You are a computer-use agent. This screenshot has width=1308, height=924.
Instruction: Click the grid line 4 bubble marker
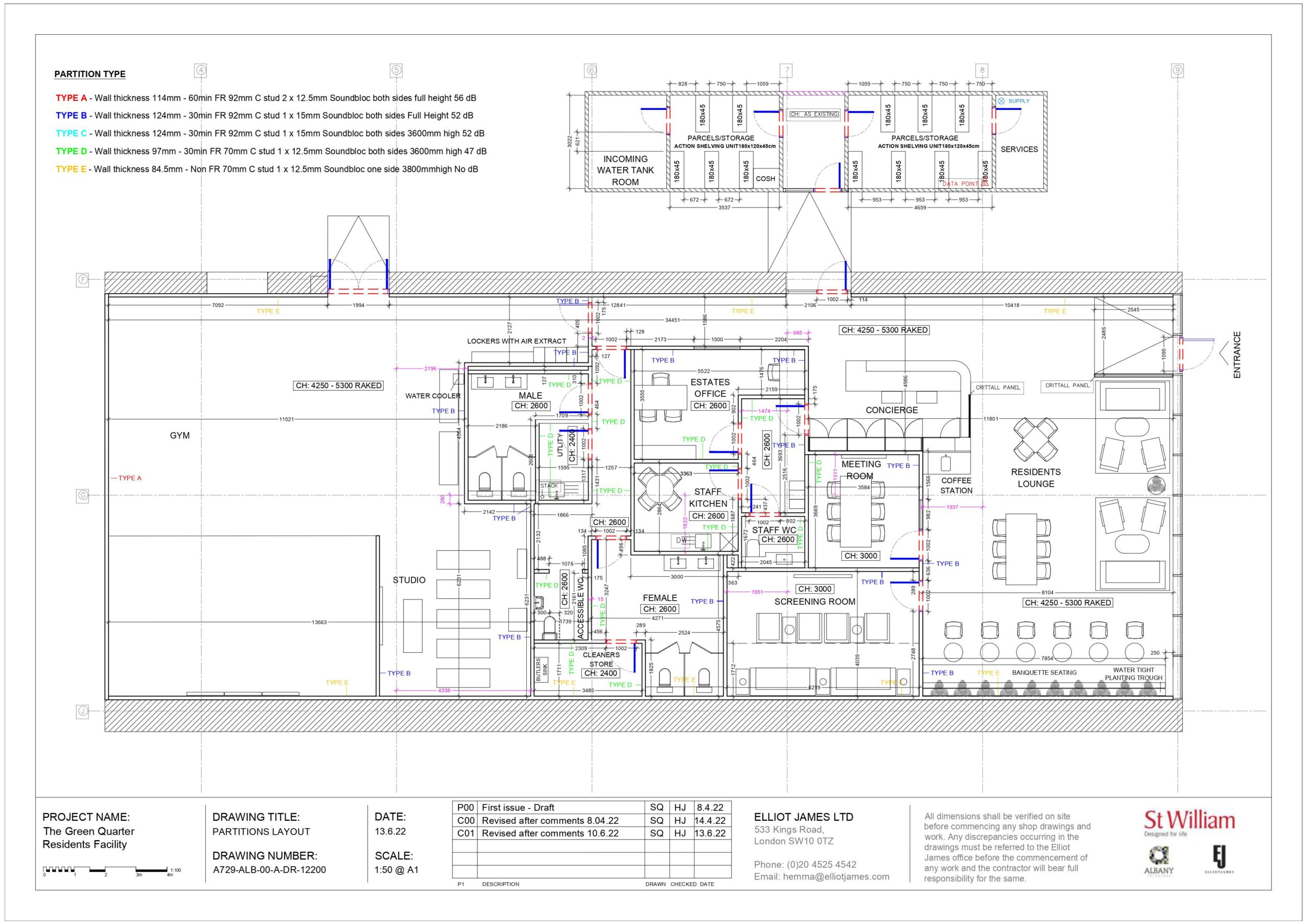[200, 70]
